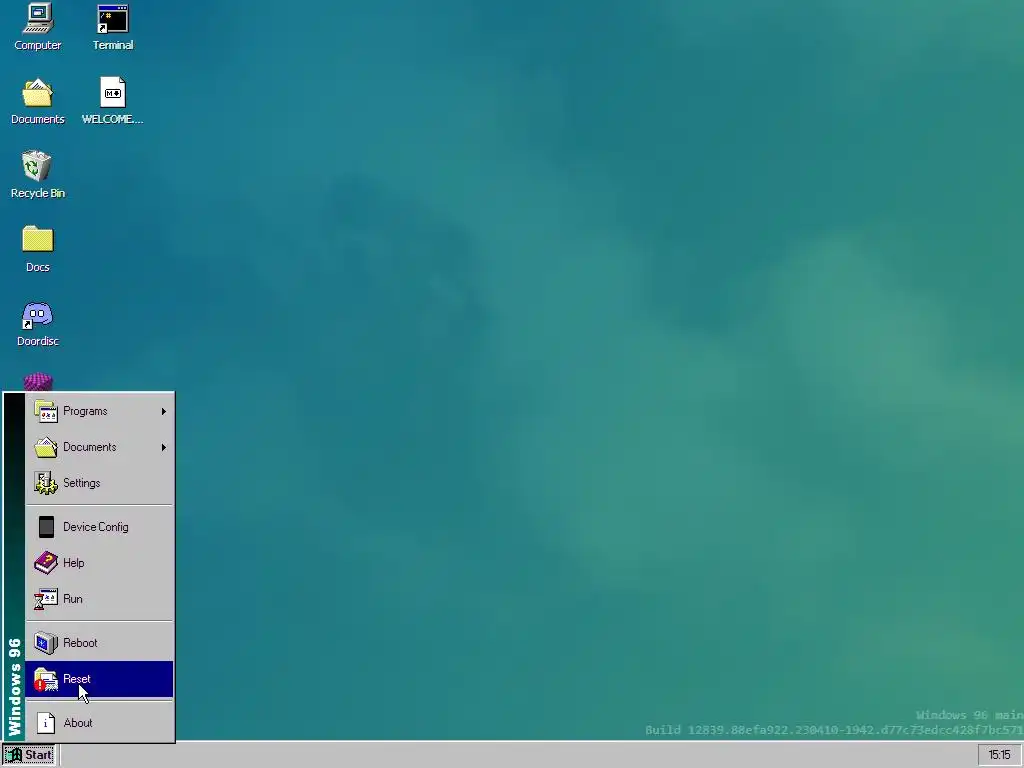Select the Recycle Bin icon
1024x768 pixels.
click(x=37, y=166)
